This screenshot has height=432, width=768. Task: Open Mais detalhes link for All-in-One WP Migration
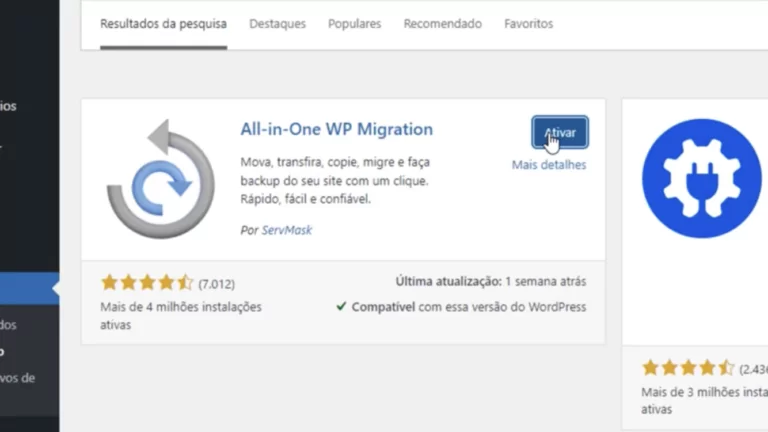pyautogui.click(x=549, y=165)
